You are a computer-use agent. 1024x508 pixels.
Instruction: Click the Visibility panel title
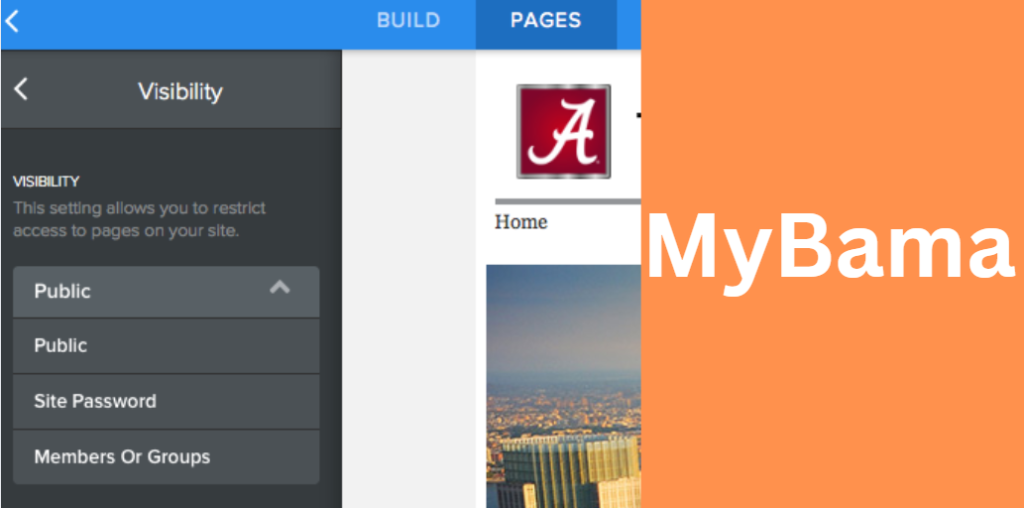pyautogui.click(x=180, y=91)
